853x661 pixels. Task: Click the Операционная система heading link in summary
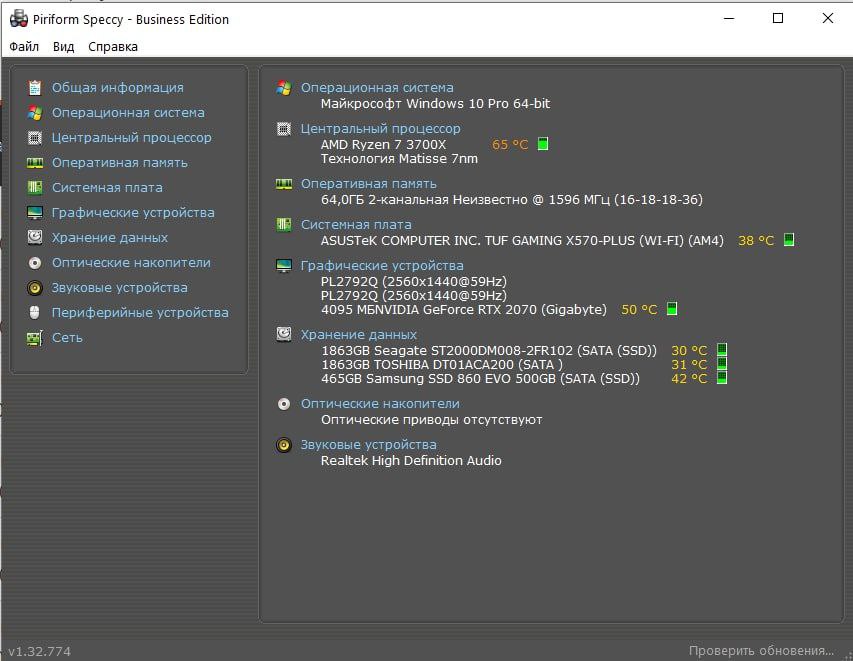click(x=377, y=88)
